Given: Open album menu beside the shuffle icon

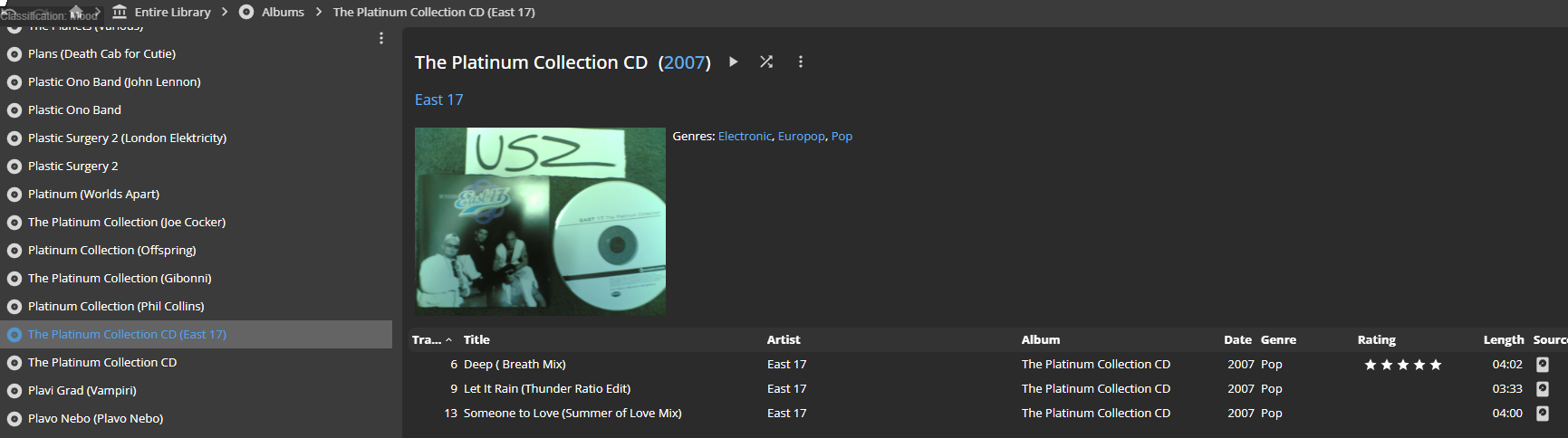Looking at the screenshot, I should pos(800,62).
